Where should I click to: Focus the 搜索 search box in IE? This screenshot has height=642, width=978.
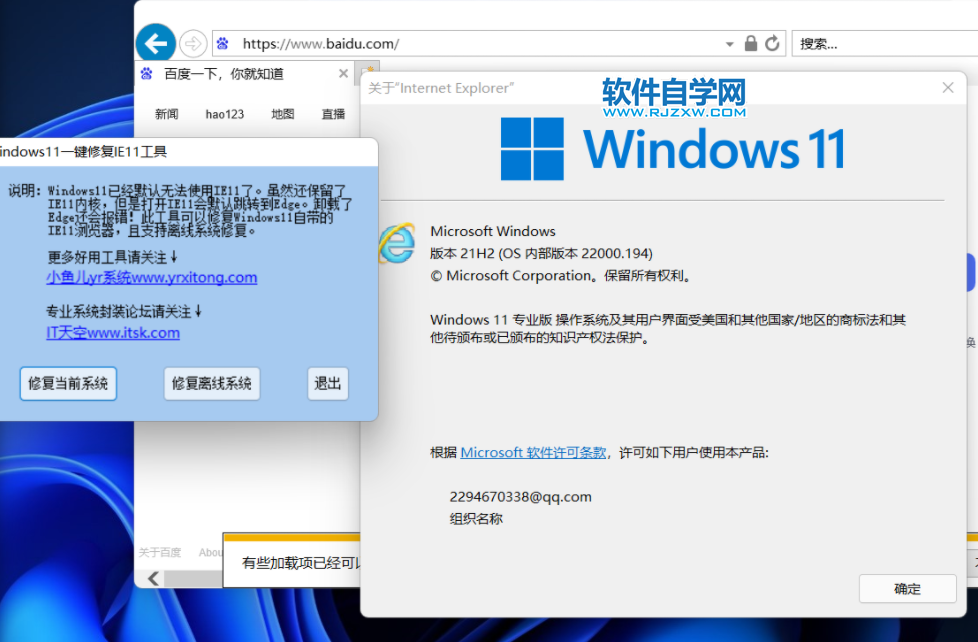[x=884, y=44]
